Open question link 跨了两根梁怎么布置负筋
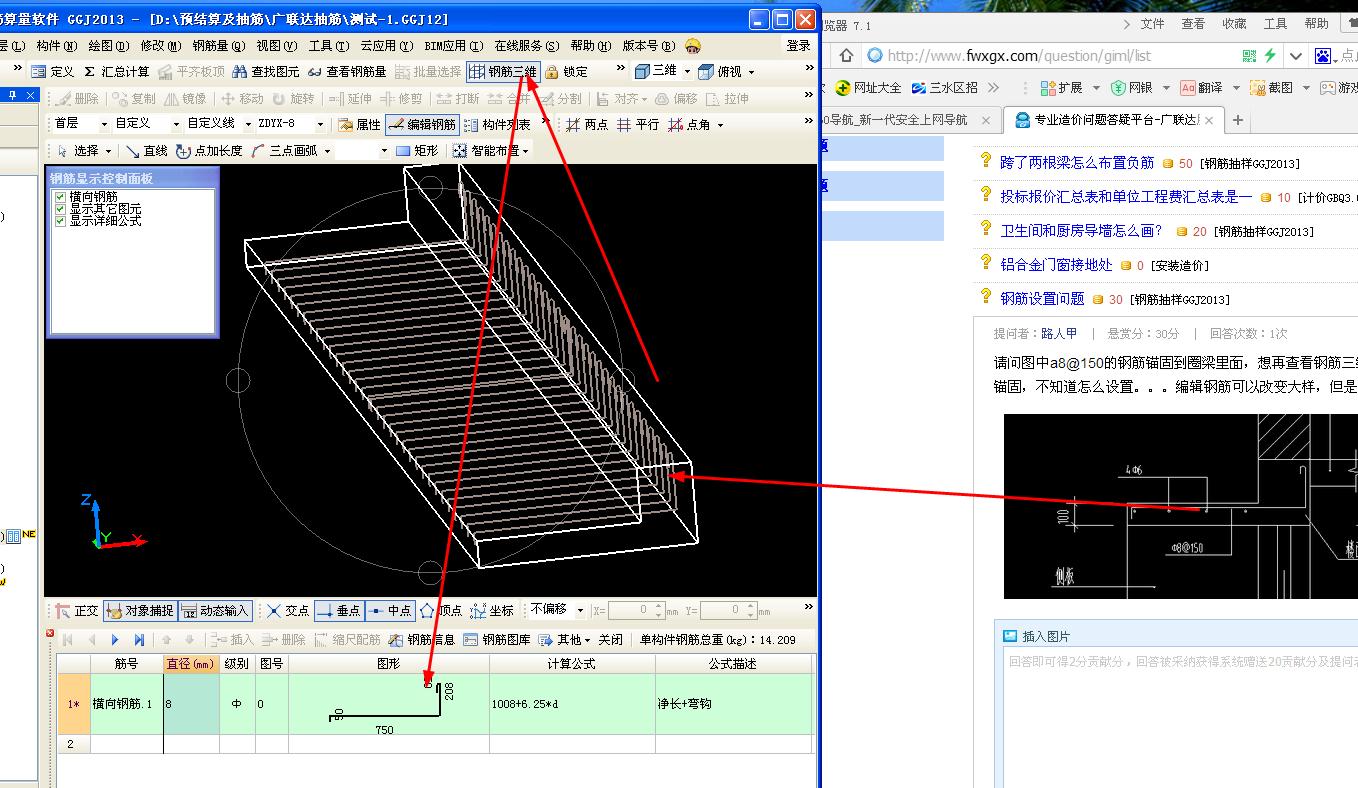The height and width of the screenshot is (788, 1358). point(1077,163)
